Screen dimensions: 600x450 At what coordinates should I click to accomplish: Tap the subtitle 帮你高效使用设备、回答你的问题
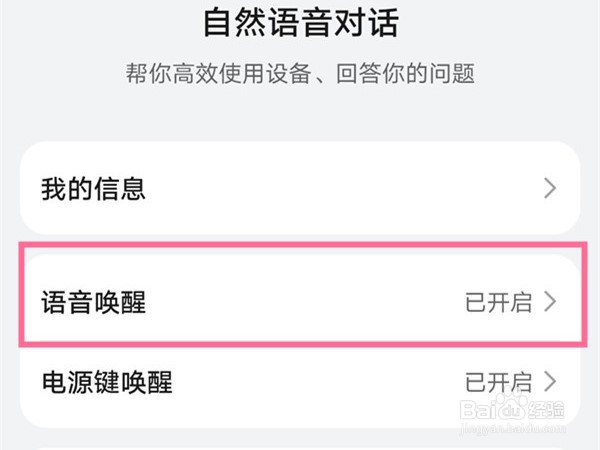coord(300,73)
